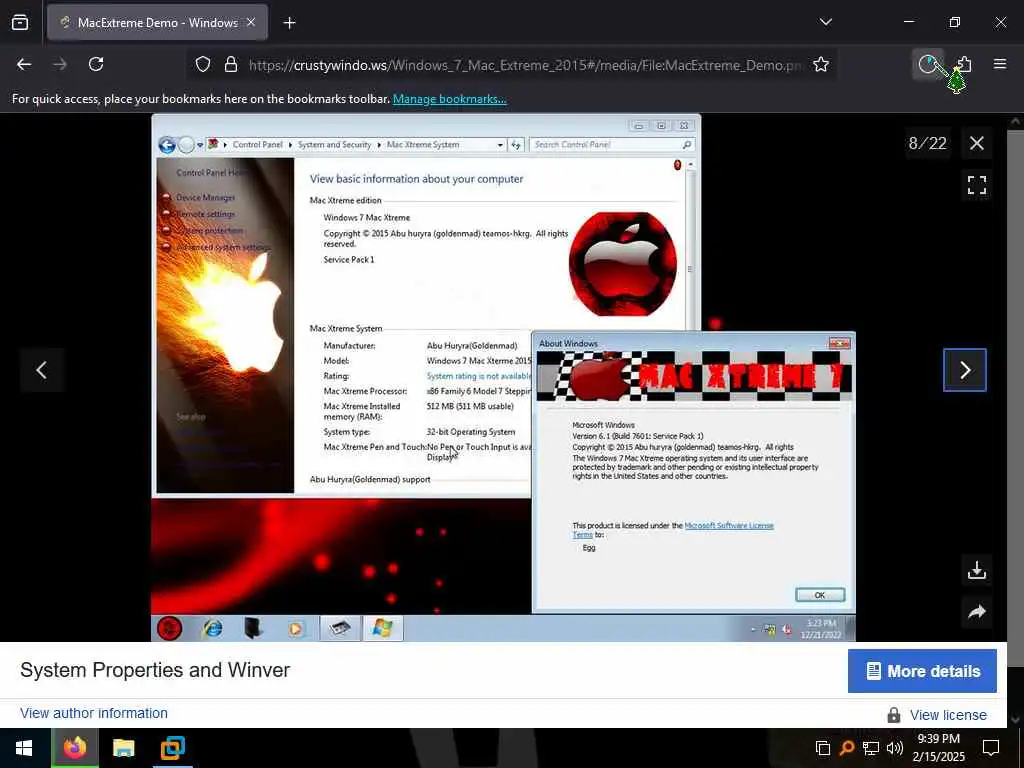Viewport: 1024px width, 768px height.
Task: Click the magnifier extension toolbar icon
Action: pos(928,64)
